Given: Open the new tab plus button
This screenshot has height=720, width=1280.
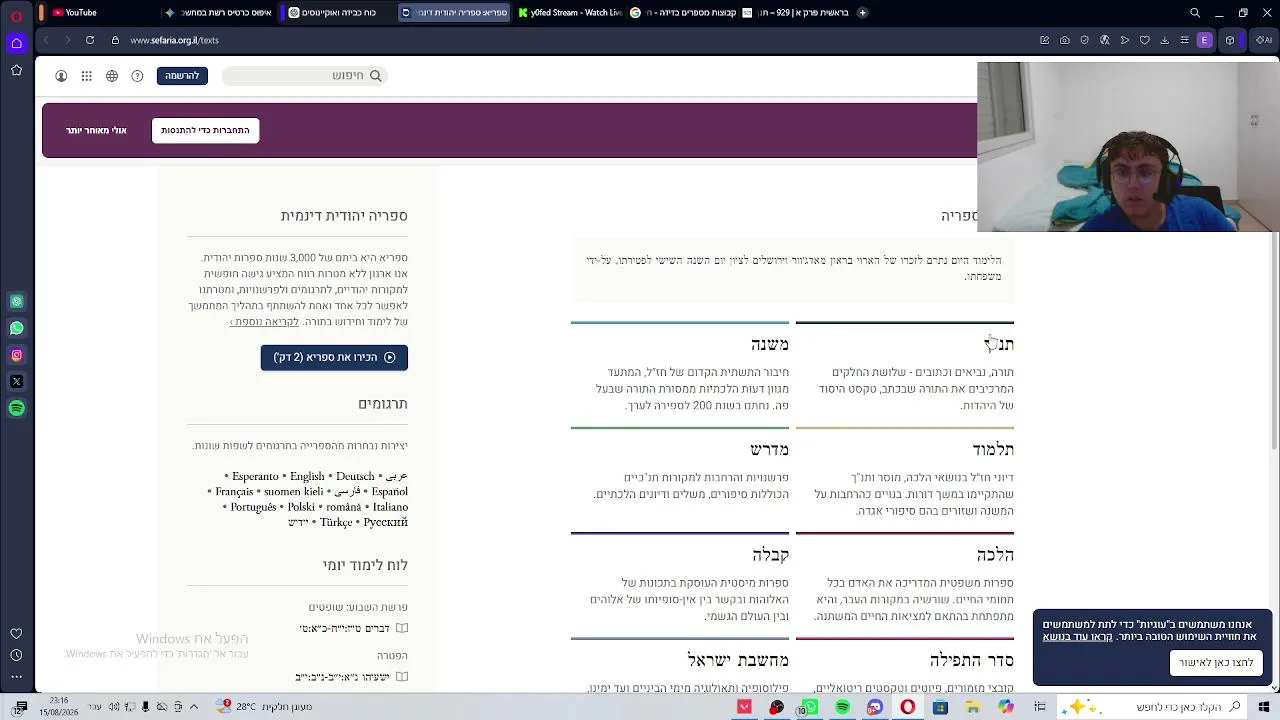Looking at the screenshot, I should coord(862,13).
